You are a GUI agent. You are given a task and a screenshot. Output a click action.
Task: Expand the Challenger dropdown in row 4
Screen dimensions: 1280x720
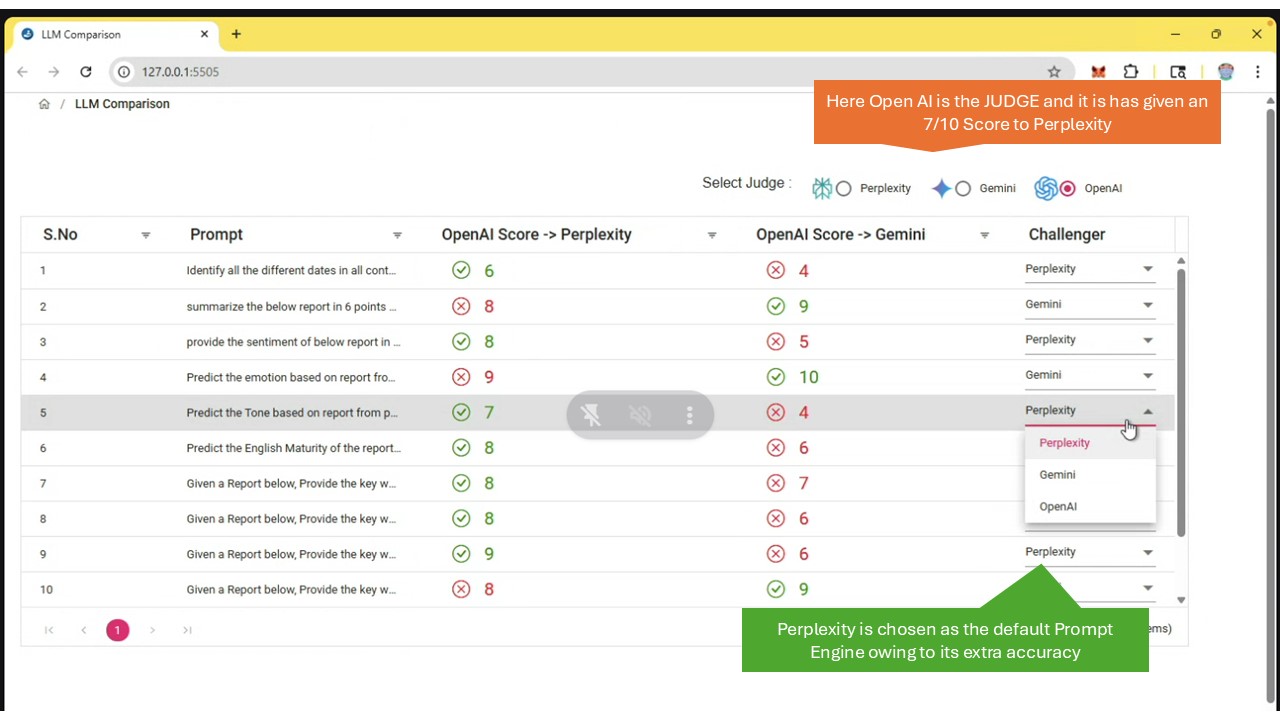pyautogui.click(x=1148, y=376)
